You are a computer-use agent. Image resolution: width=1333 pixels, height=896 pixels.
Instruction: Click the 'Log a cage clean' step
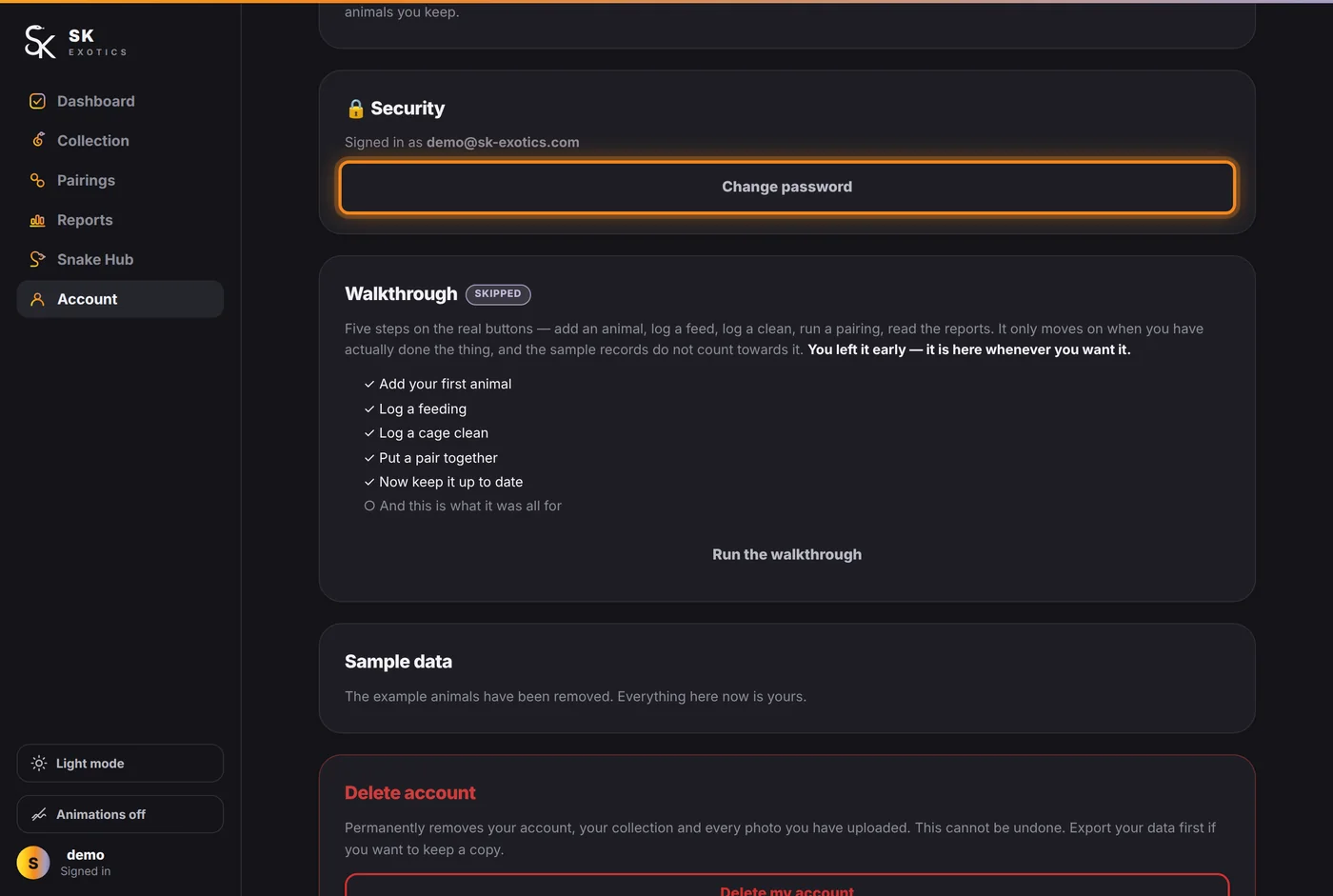427,433
